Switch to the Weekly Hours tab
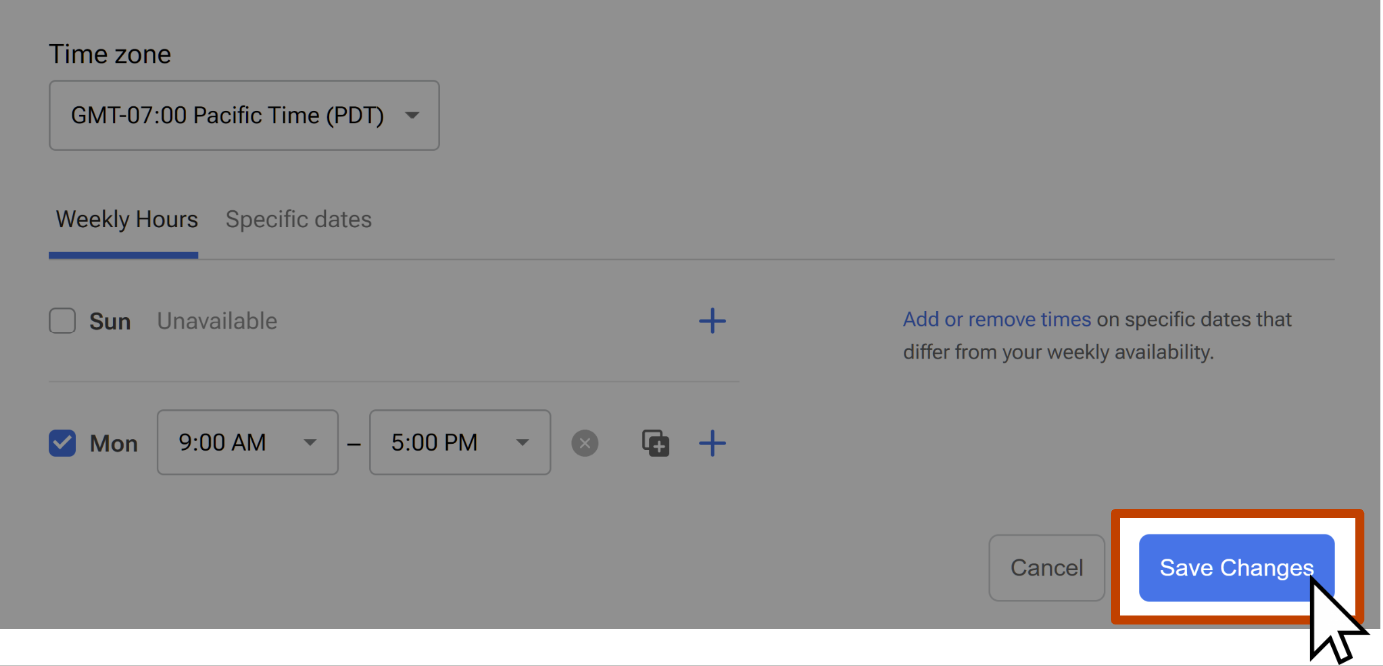The width and height of the screenshot is (1383, 666). tap(127, 219)
